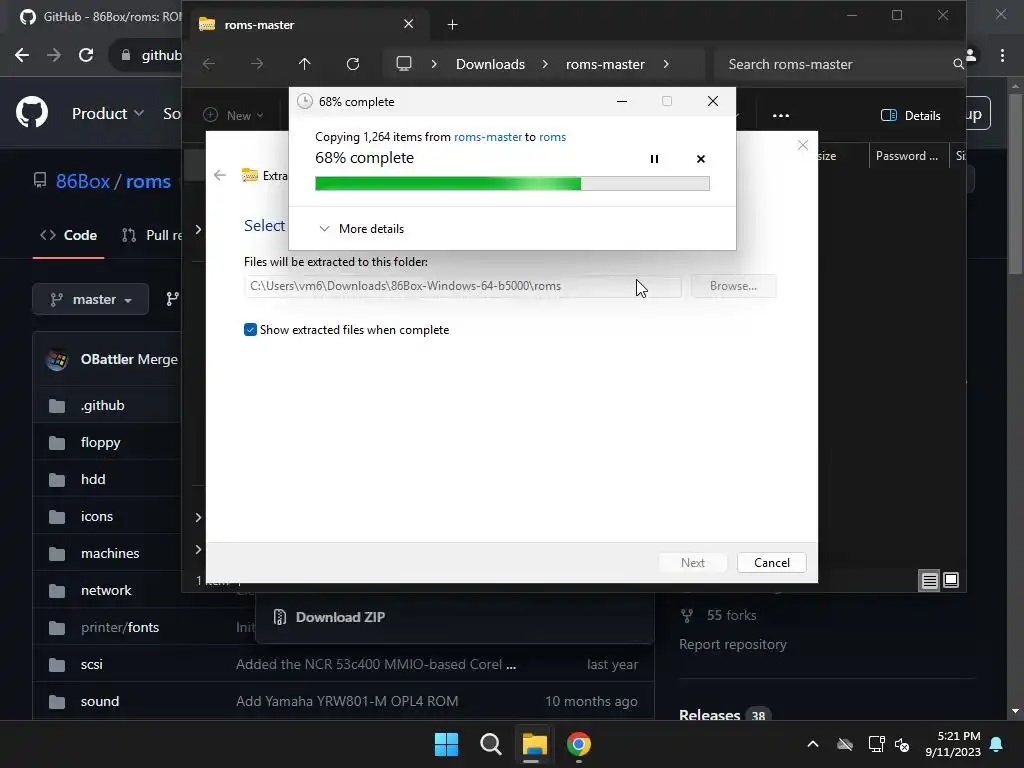Open the network folder

click(106, 590)
